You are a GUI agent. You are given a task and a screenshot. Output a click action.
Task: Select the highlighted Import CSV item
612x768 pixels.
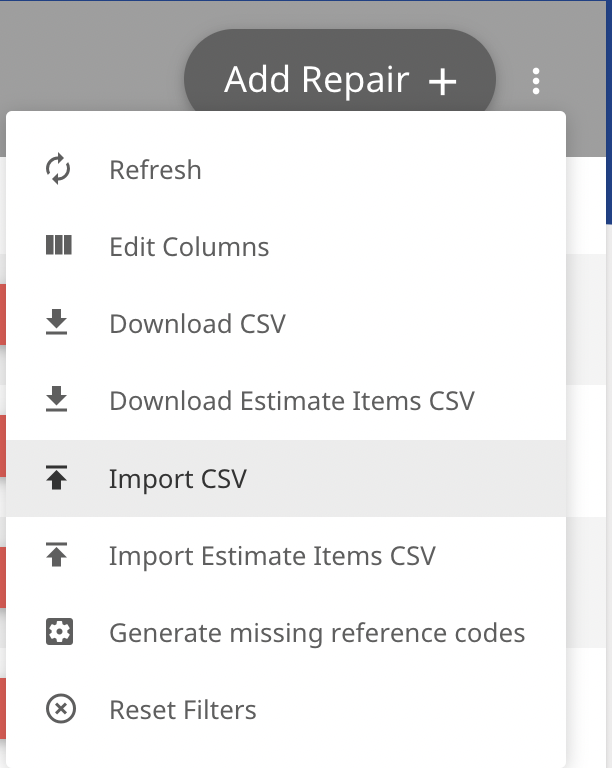[286, 478]
